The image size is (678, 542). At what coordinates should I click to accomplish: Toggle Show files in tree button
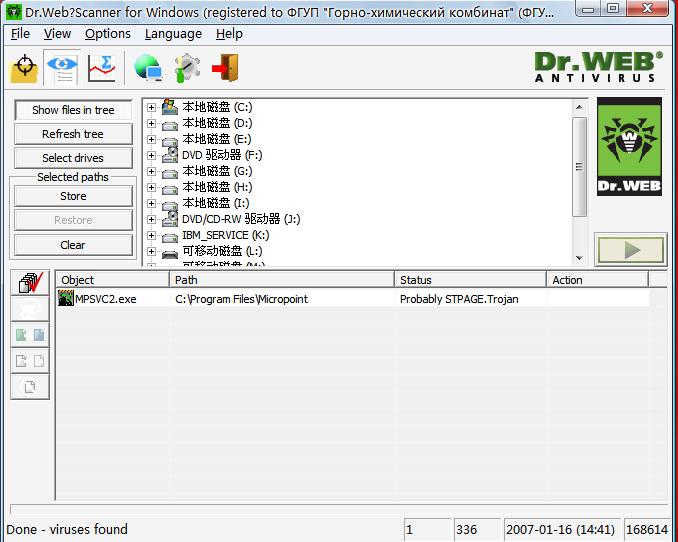(73, 110)
